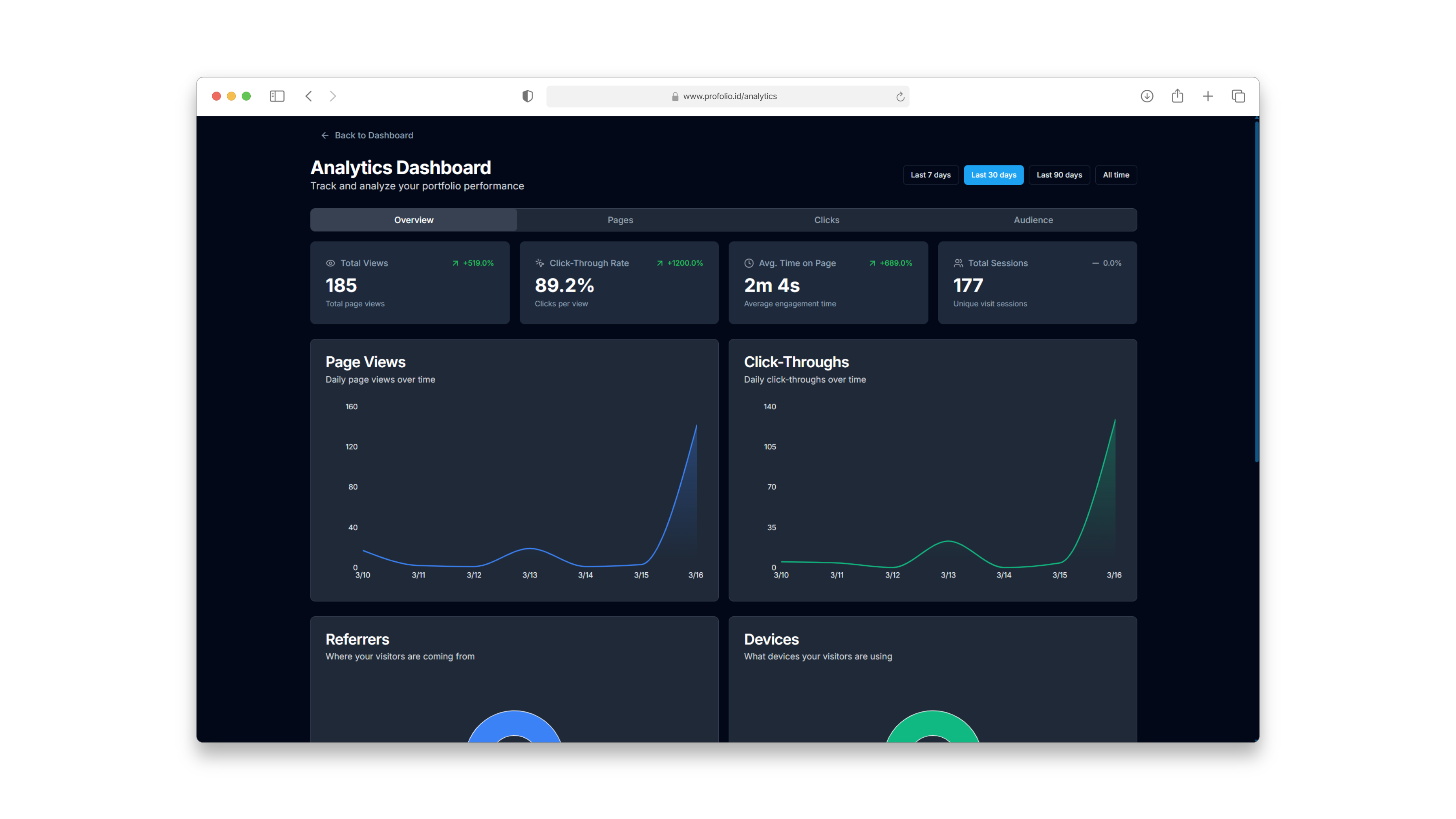The width and height of the screenshot is (1456, 819).
Task: Select the All time range
Action: tap(1116, 175)
